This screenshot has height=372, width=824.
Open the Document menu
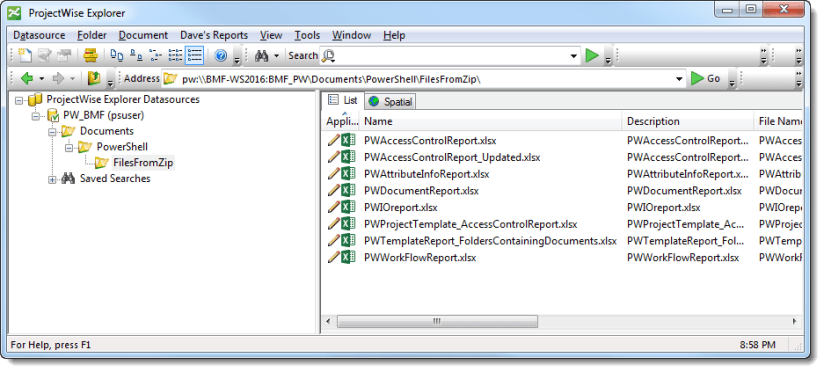(143, 35)
